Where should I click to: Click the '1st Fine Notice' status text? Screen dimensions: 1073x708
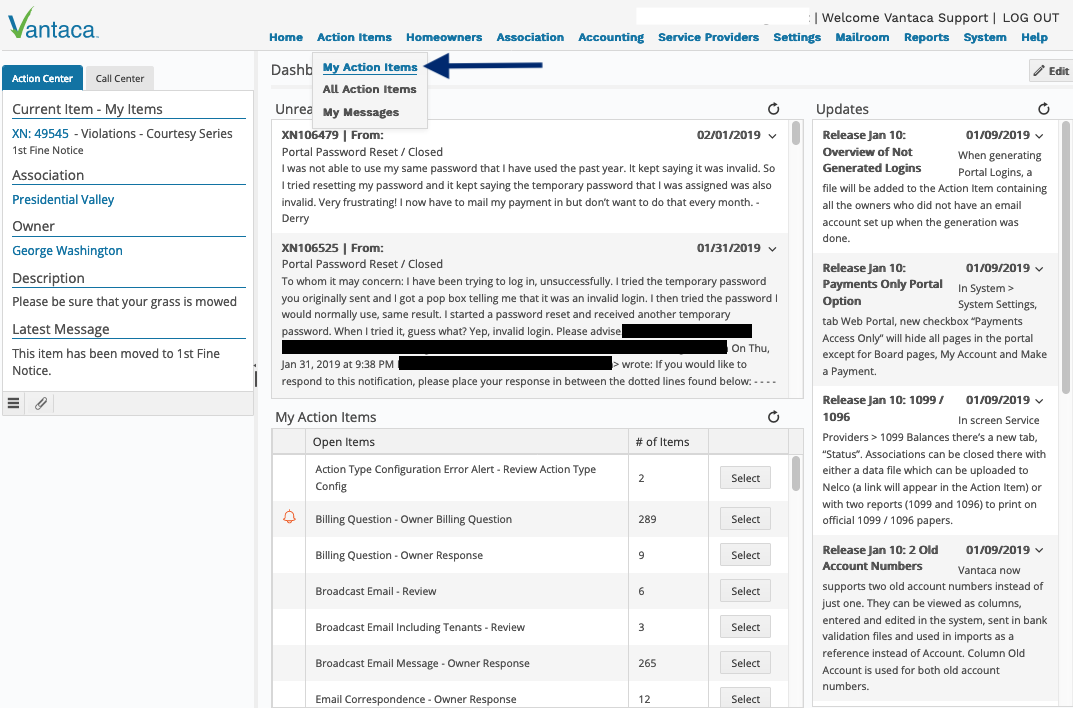point(48,150)
